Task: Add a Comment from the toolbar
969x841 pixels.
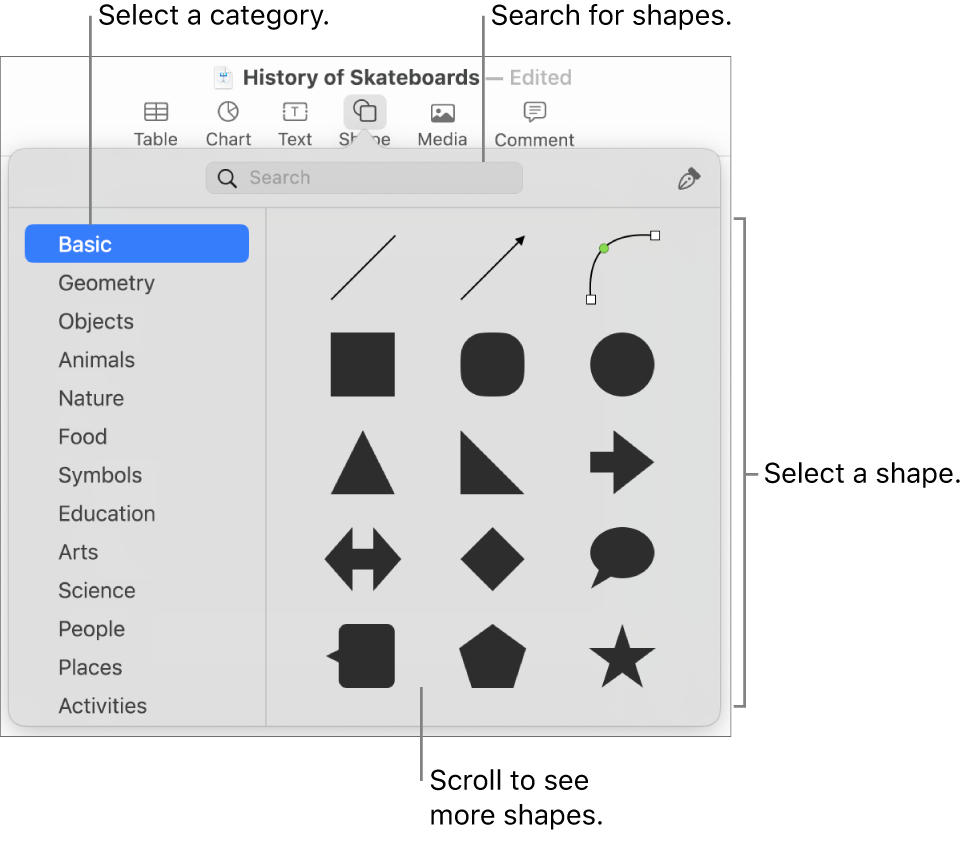Action: [x=534, y=124]
